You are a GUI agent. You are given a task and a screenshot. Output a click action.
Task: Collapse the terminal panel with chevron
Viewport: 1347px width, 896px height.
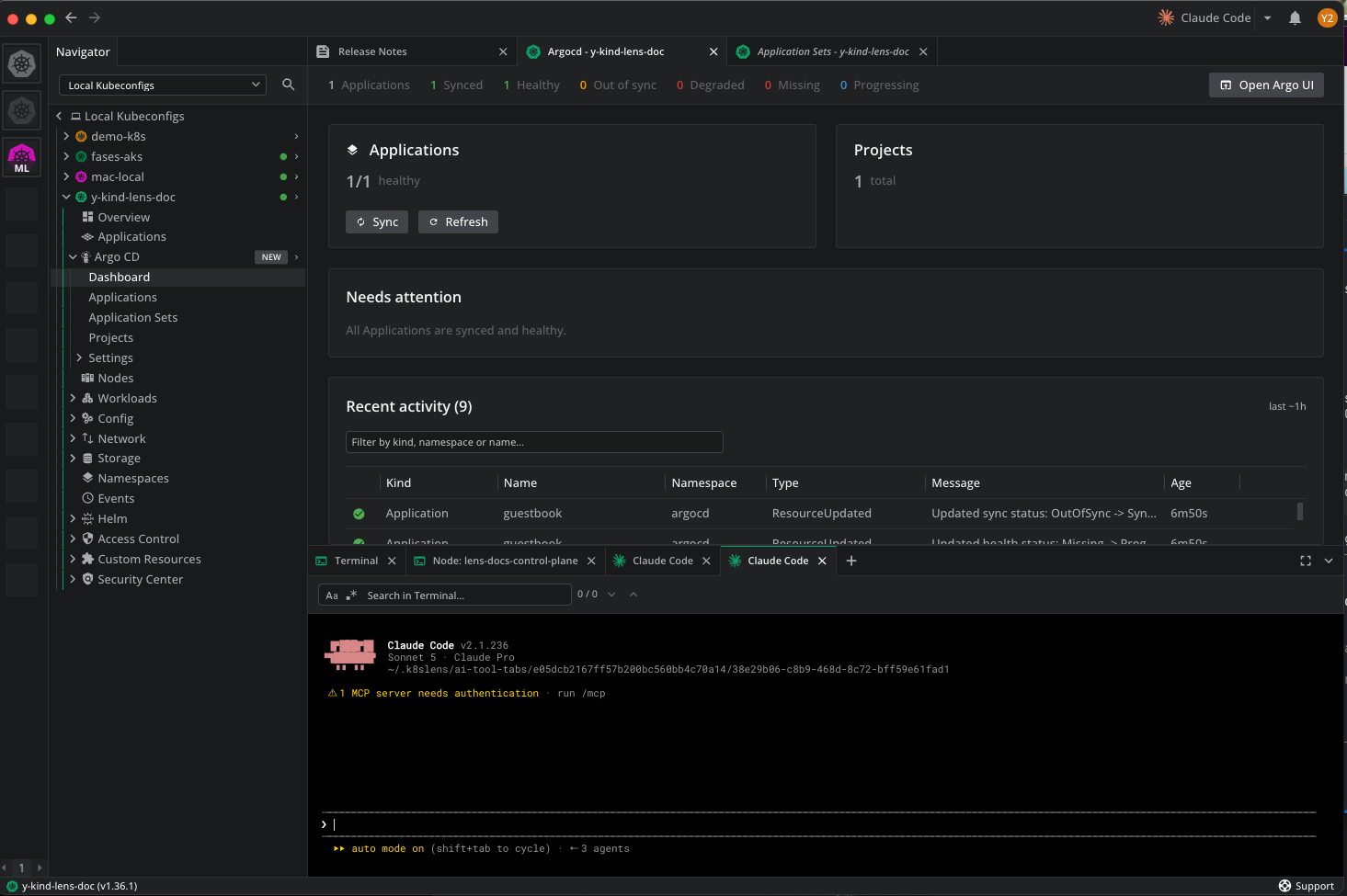point(1329,561)
